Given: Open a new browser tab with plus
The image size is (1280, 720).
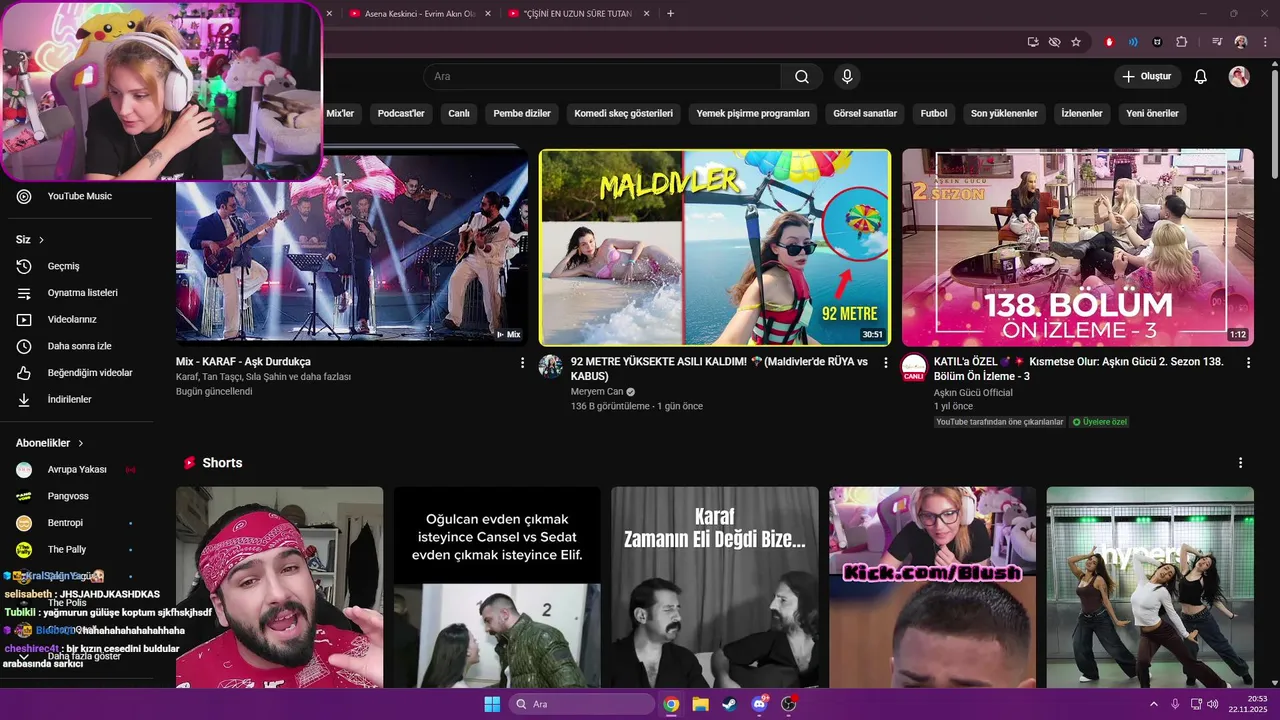Looking at the screenshot, I should [x=670, y=13].
